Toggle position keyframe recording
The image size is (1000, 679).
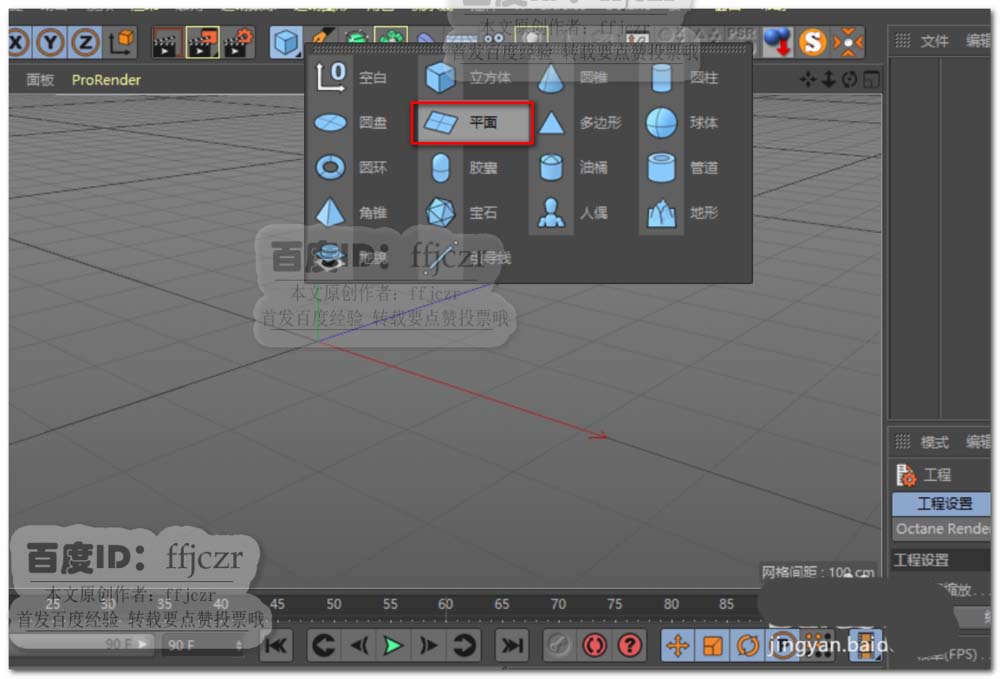pos(677,646)
